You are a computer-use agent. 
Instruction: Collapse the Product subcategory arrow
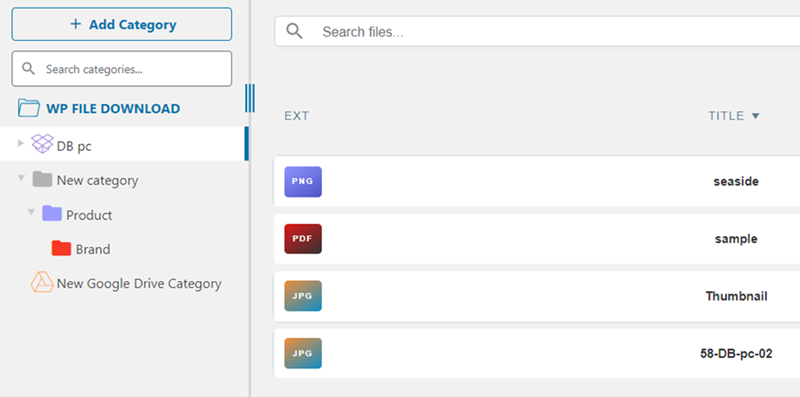pos(31,212)
